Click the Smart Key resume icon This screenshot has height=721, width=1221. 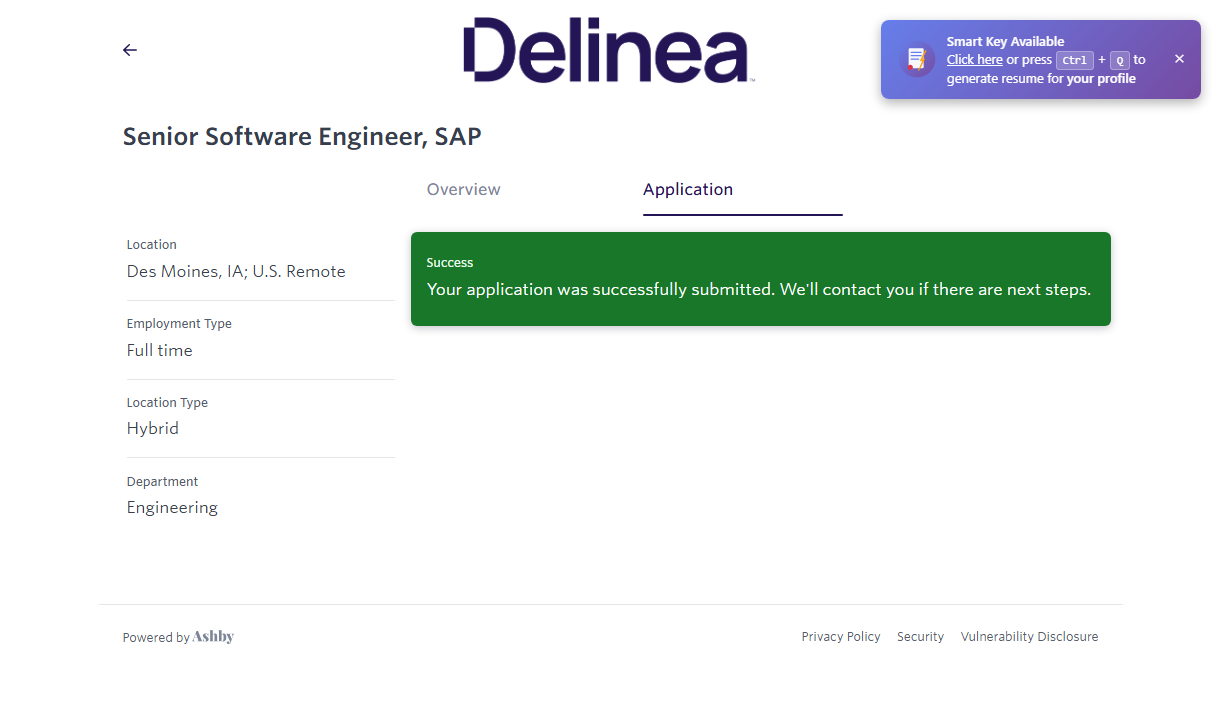(916, 60)
